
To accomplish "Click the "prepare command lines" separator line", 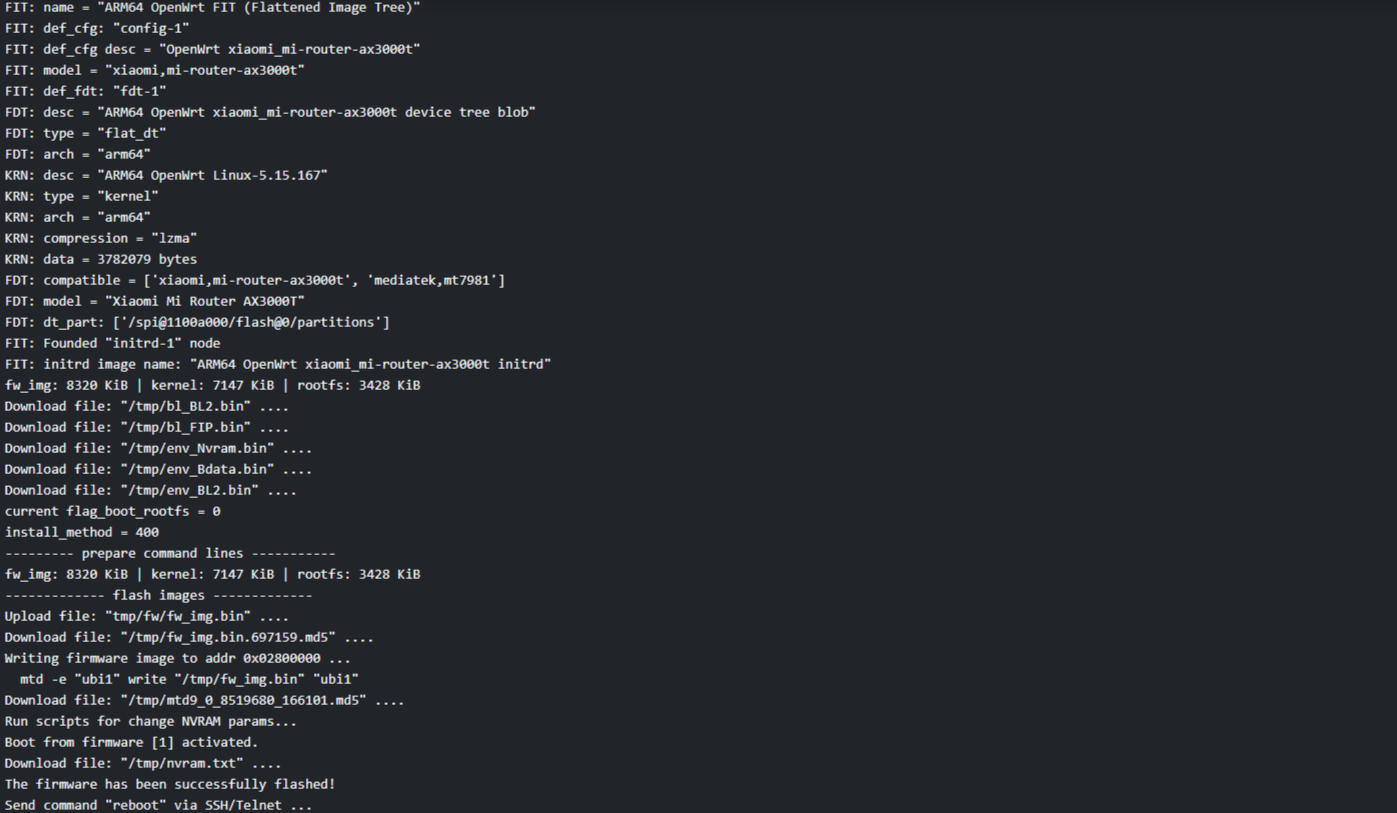I will click(x=170, y=553).
